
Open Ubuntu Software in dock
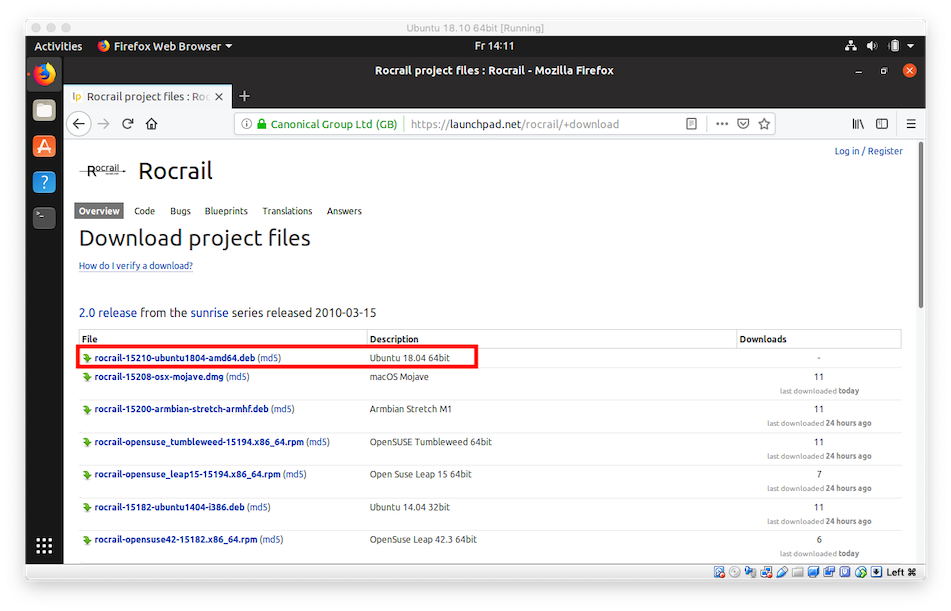coord(44,146)
